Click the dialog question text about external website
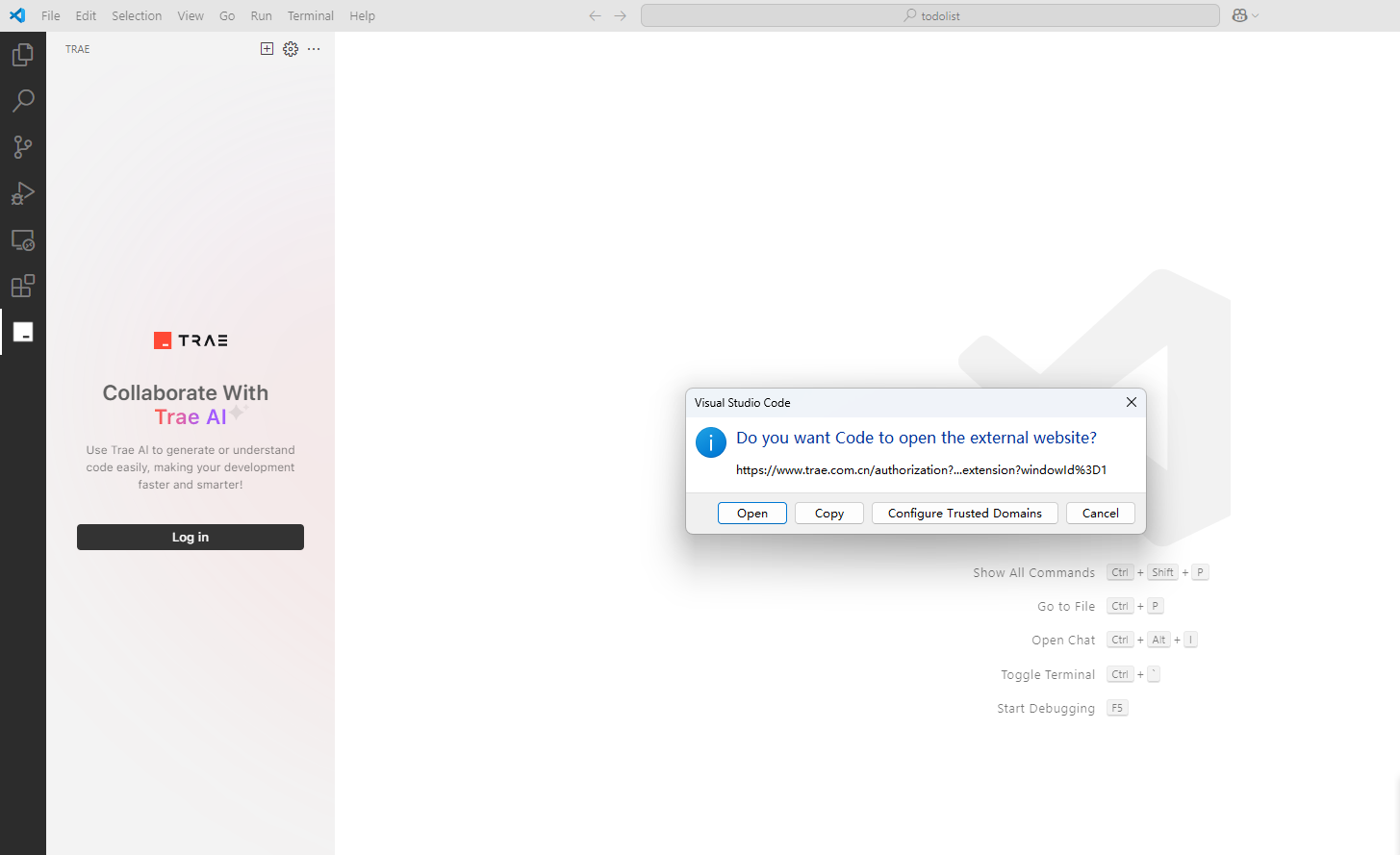Screen dimensions: 1400x855 [x=916, y=438]
